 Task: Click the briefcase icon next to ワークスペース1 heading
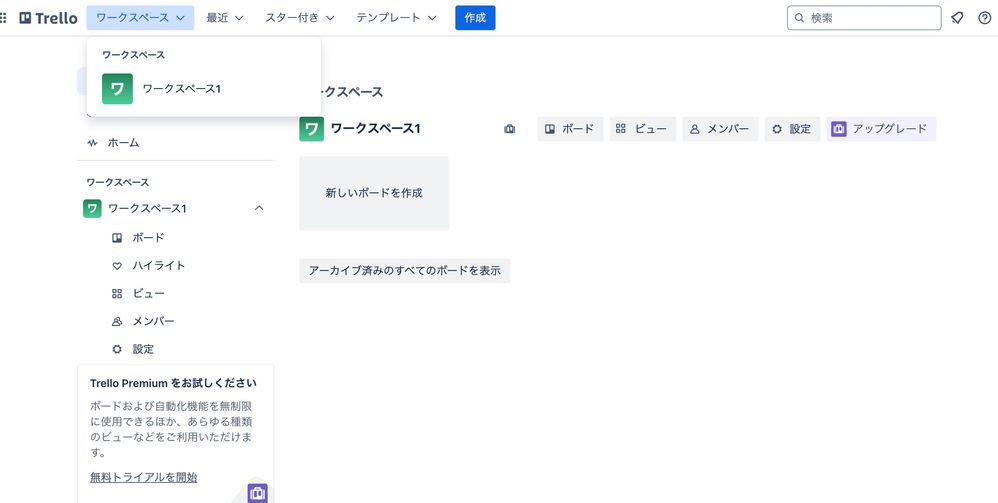coord(509,129)
